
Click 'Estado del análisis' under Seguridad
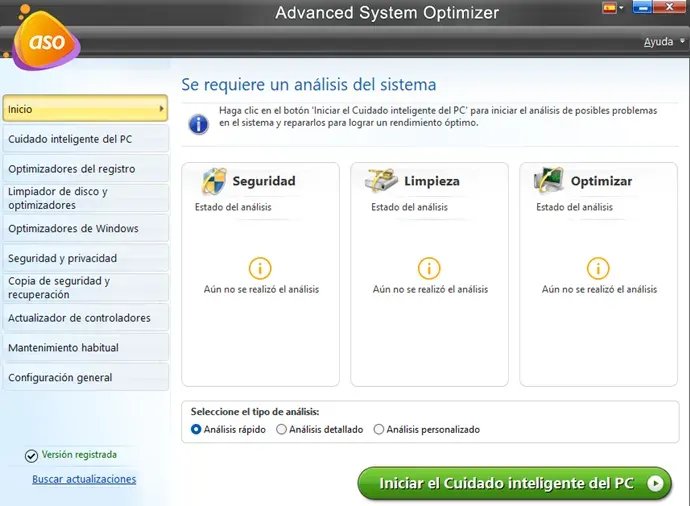point(233,207)
